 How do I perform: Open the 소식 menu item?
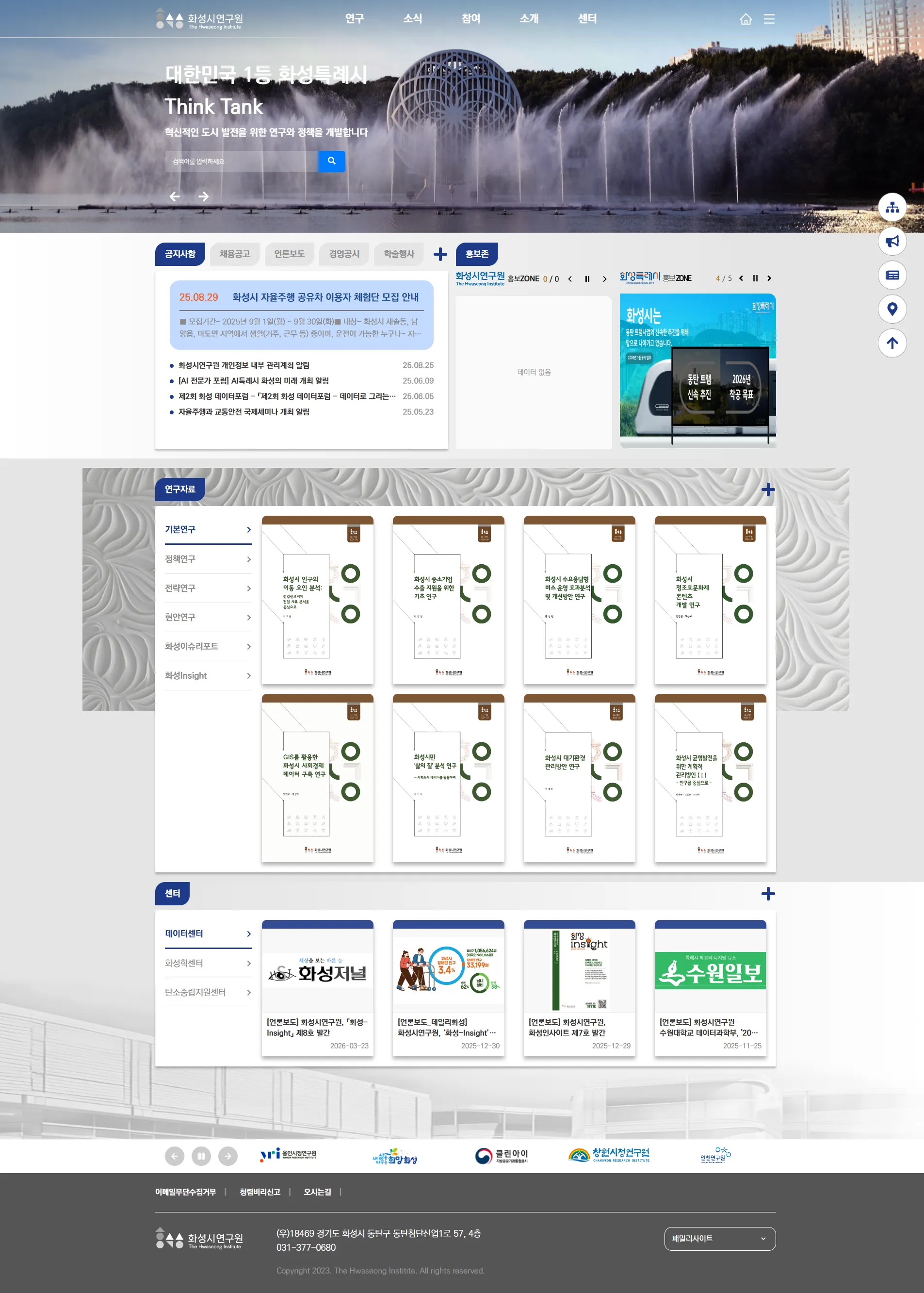point(412,19)
